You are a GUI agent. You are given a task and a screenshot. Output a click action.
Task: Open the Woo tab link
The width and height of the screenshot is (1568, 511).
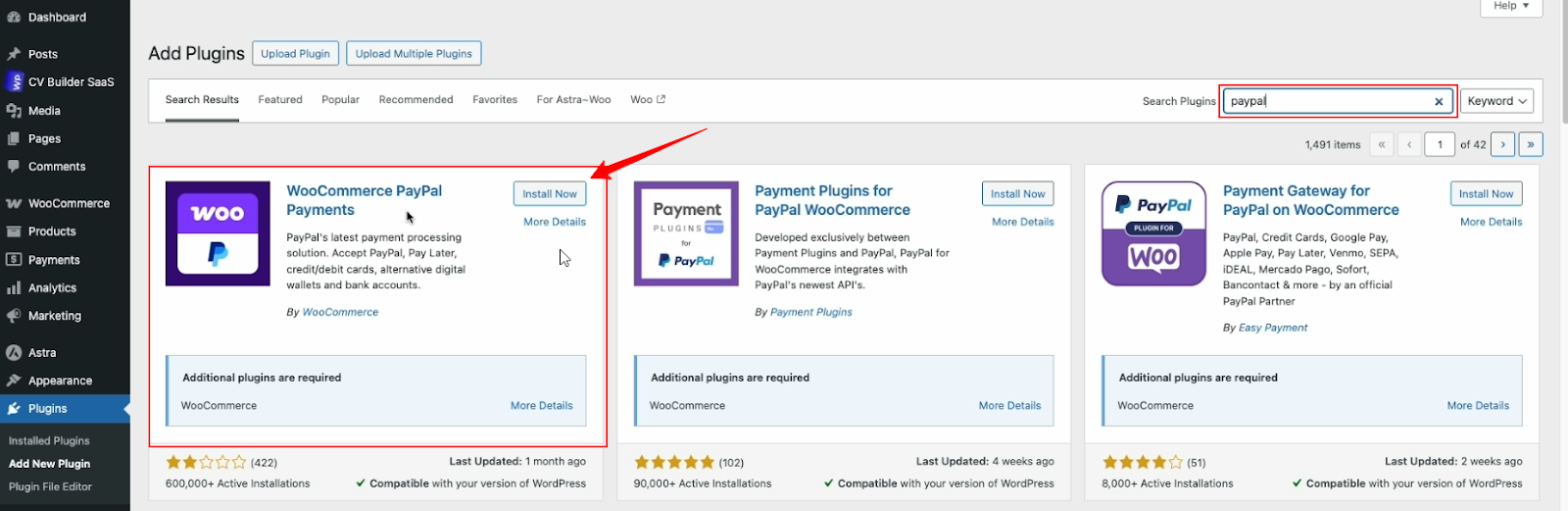647,100
